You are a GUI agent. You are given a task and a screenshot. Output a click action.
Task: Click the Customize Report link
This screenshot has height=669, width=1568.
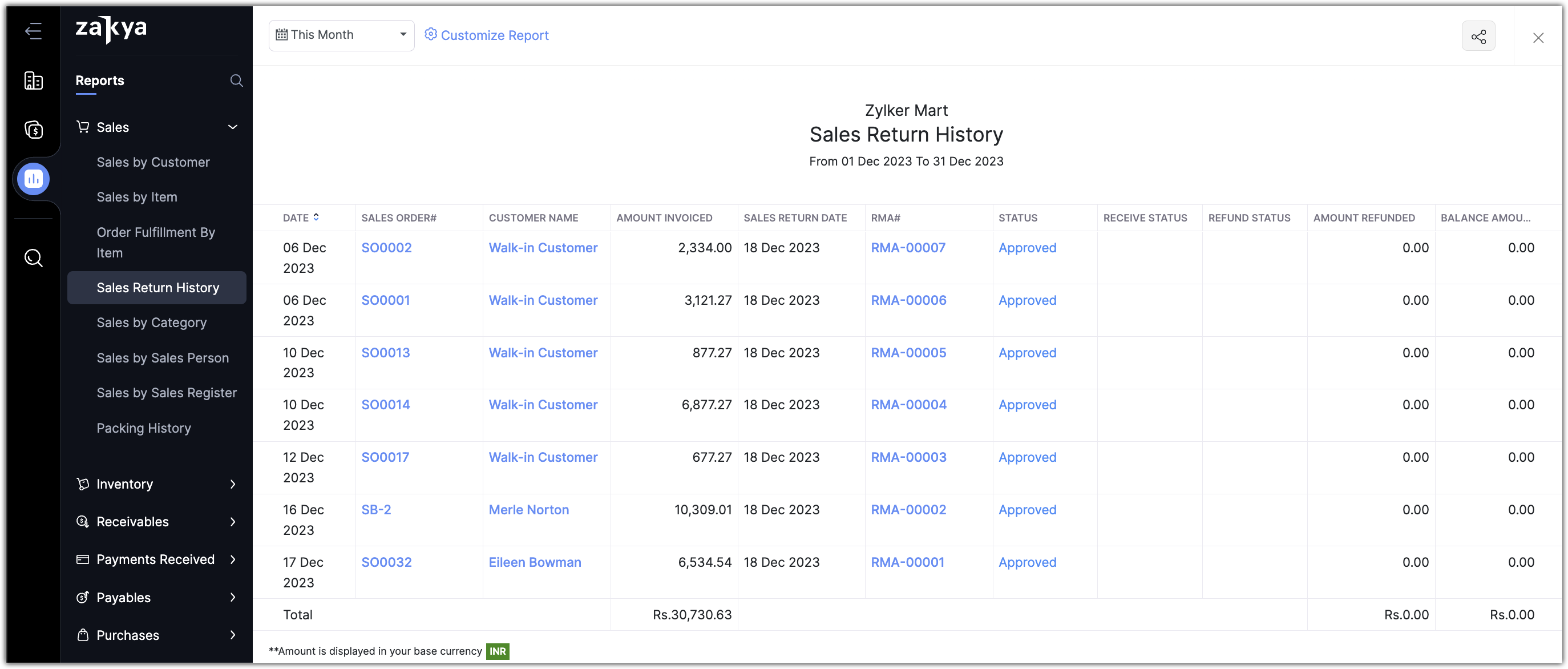point(494,35)
